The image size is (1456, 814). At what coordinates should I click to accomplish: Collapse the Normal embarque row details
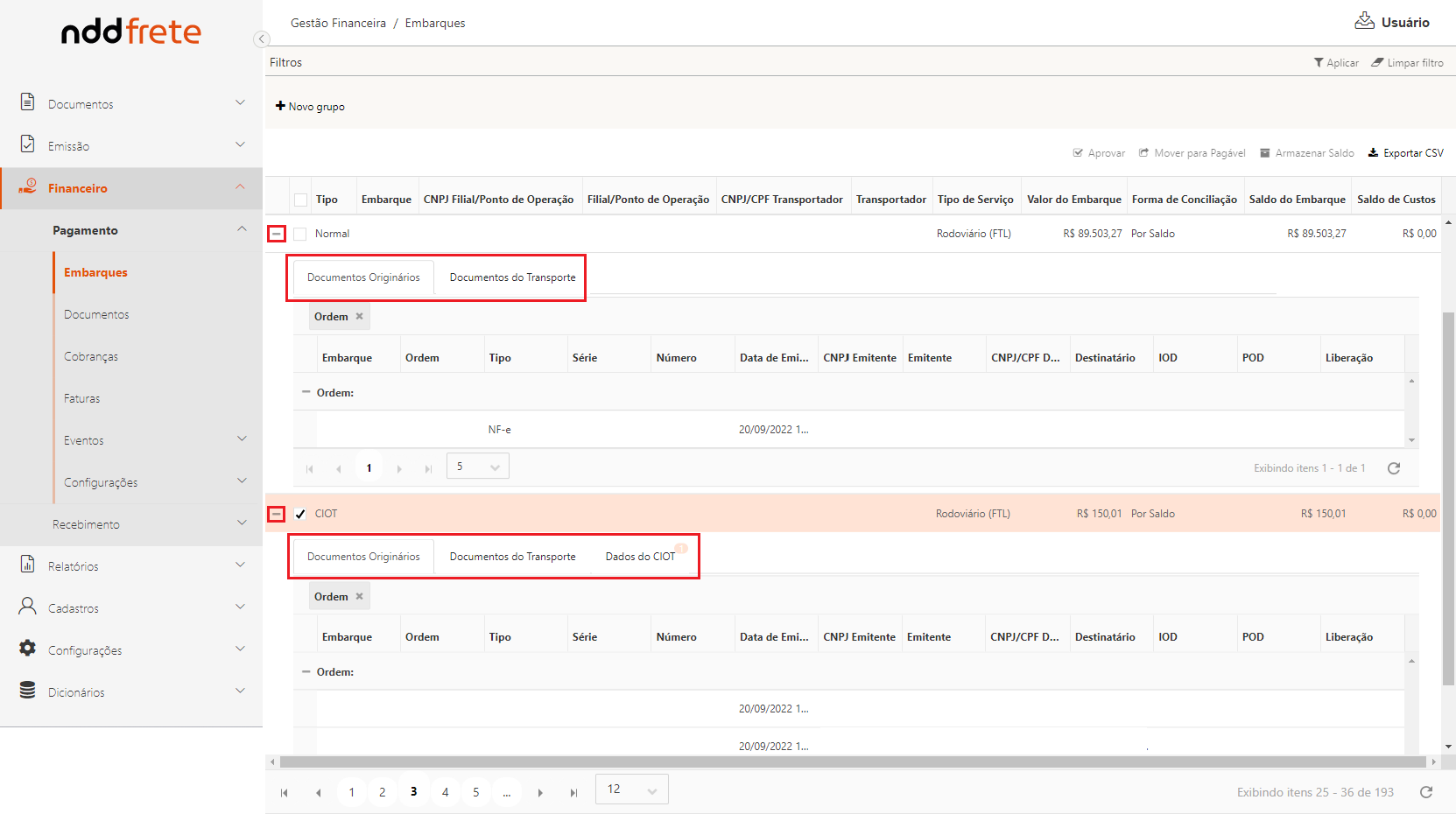[277, 234]
